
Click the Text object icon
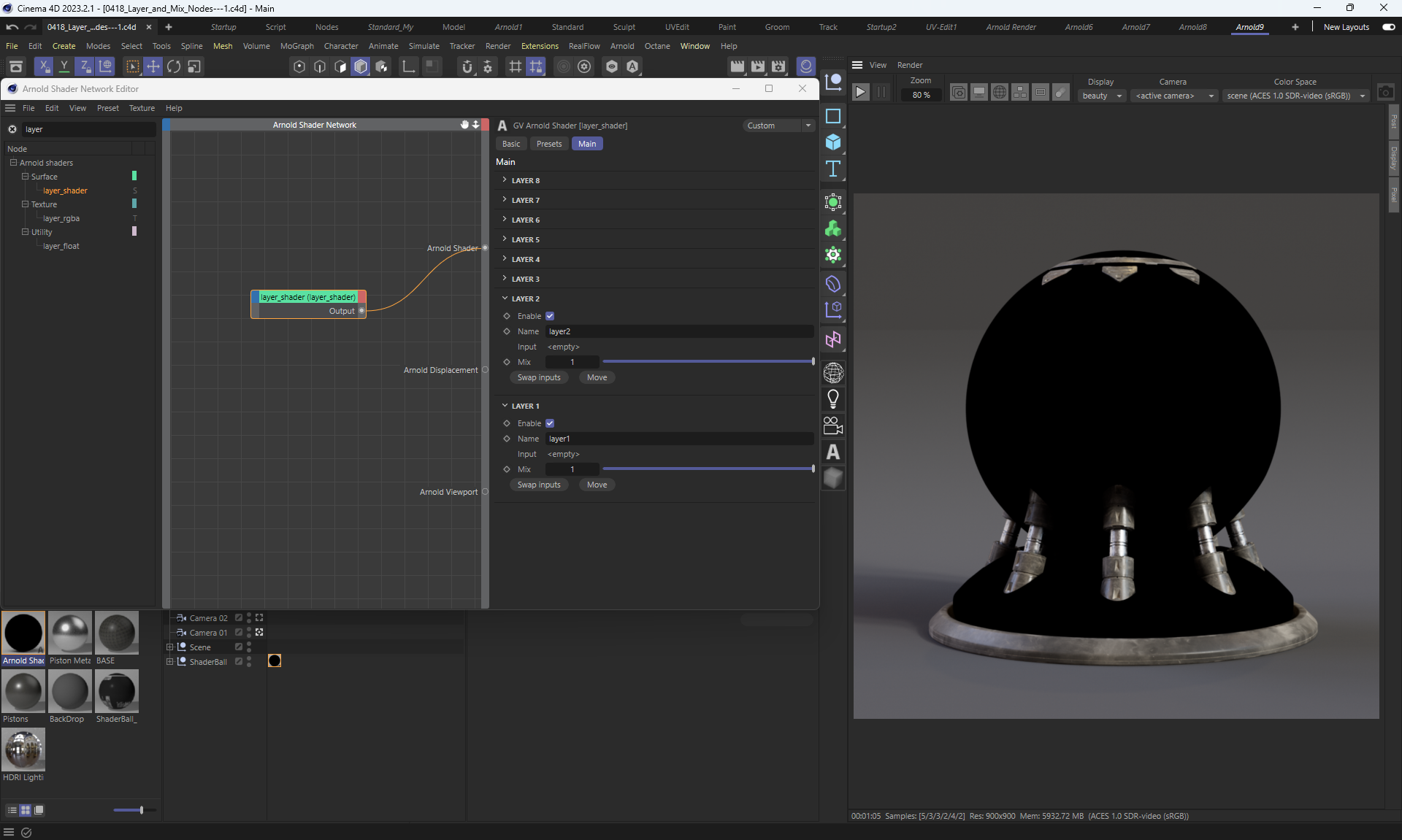(x=832, y=169)
